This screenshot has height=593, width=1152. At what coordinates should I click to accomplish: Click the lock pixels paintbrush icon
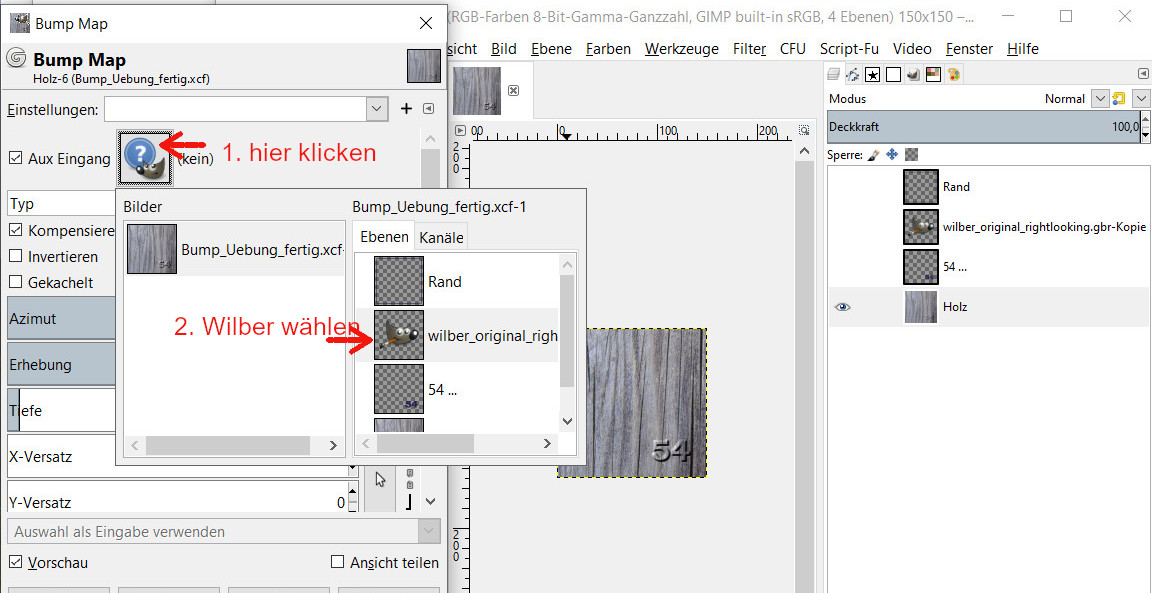click(873, 155)
